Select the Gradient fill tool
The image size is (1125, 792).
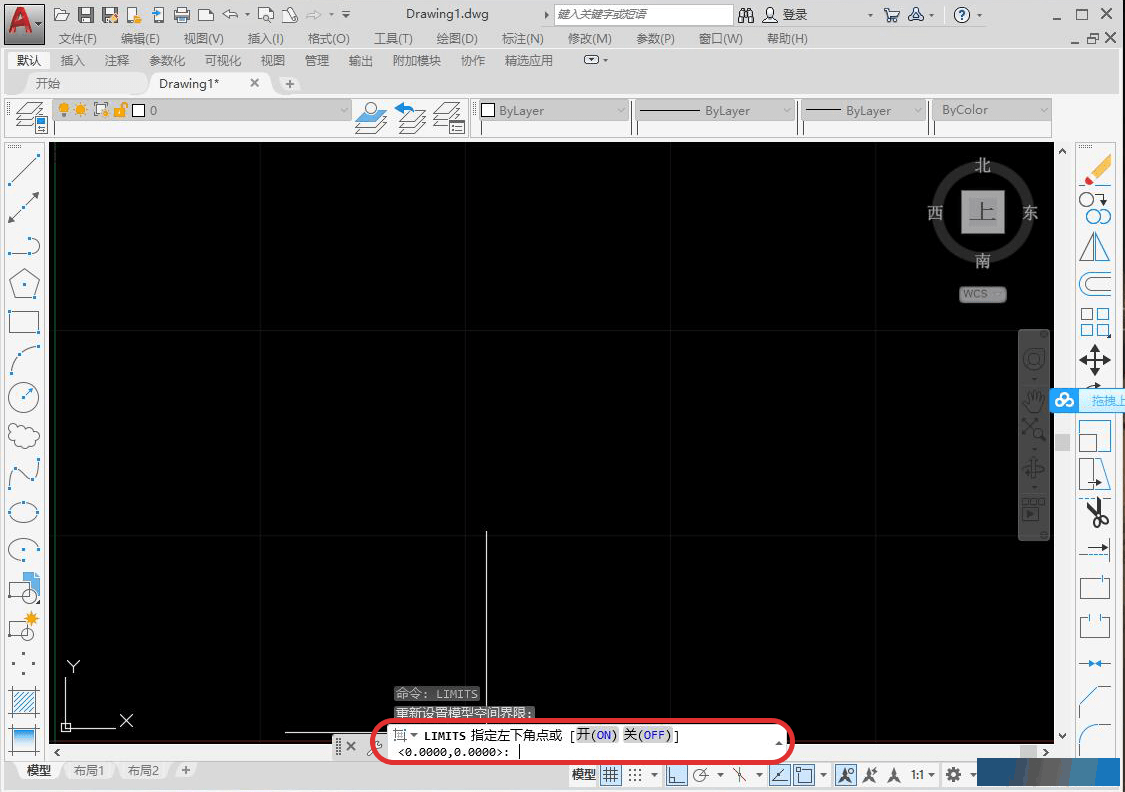coord(24,739)
